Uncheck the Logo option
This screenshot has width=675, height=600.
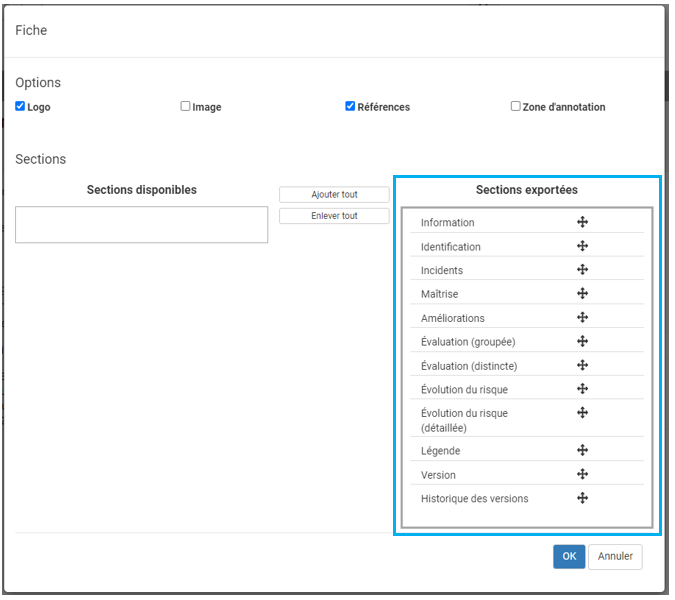coord(21,106)
